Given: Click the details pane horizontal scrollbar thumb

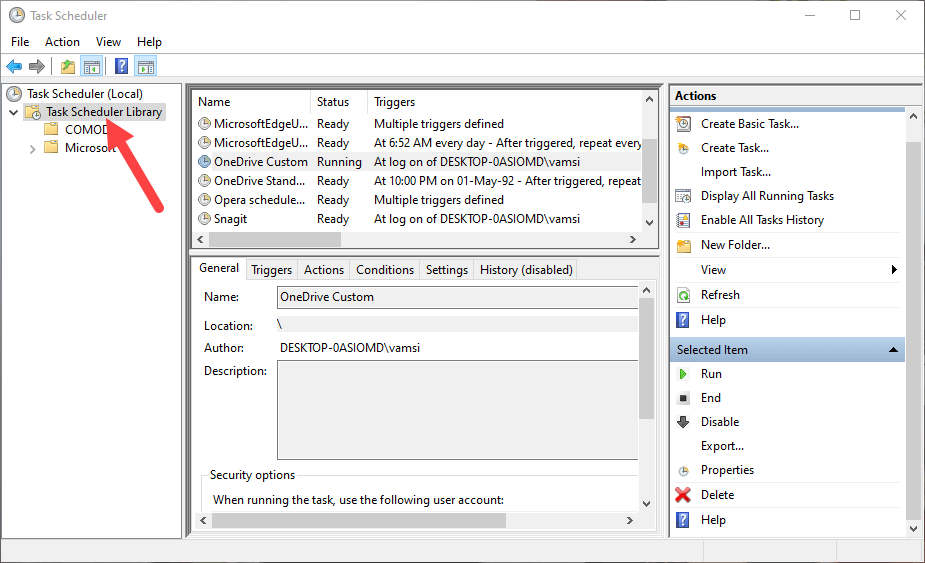Looking at the screenshot, I should coord(359,521).
